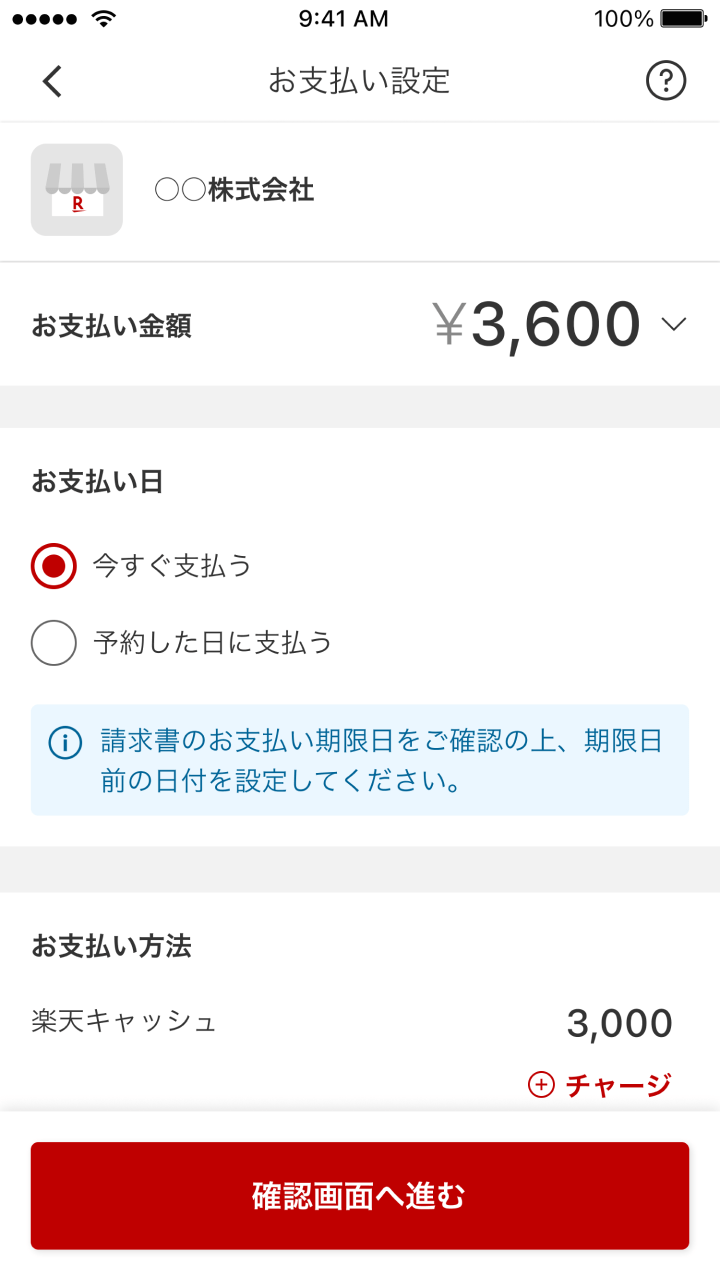
Task: Select the 予約した日に支払う radio button
Action: click(54, 642)
